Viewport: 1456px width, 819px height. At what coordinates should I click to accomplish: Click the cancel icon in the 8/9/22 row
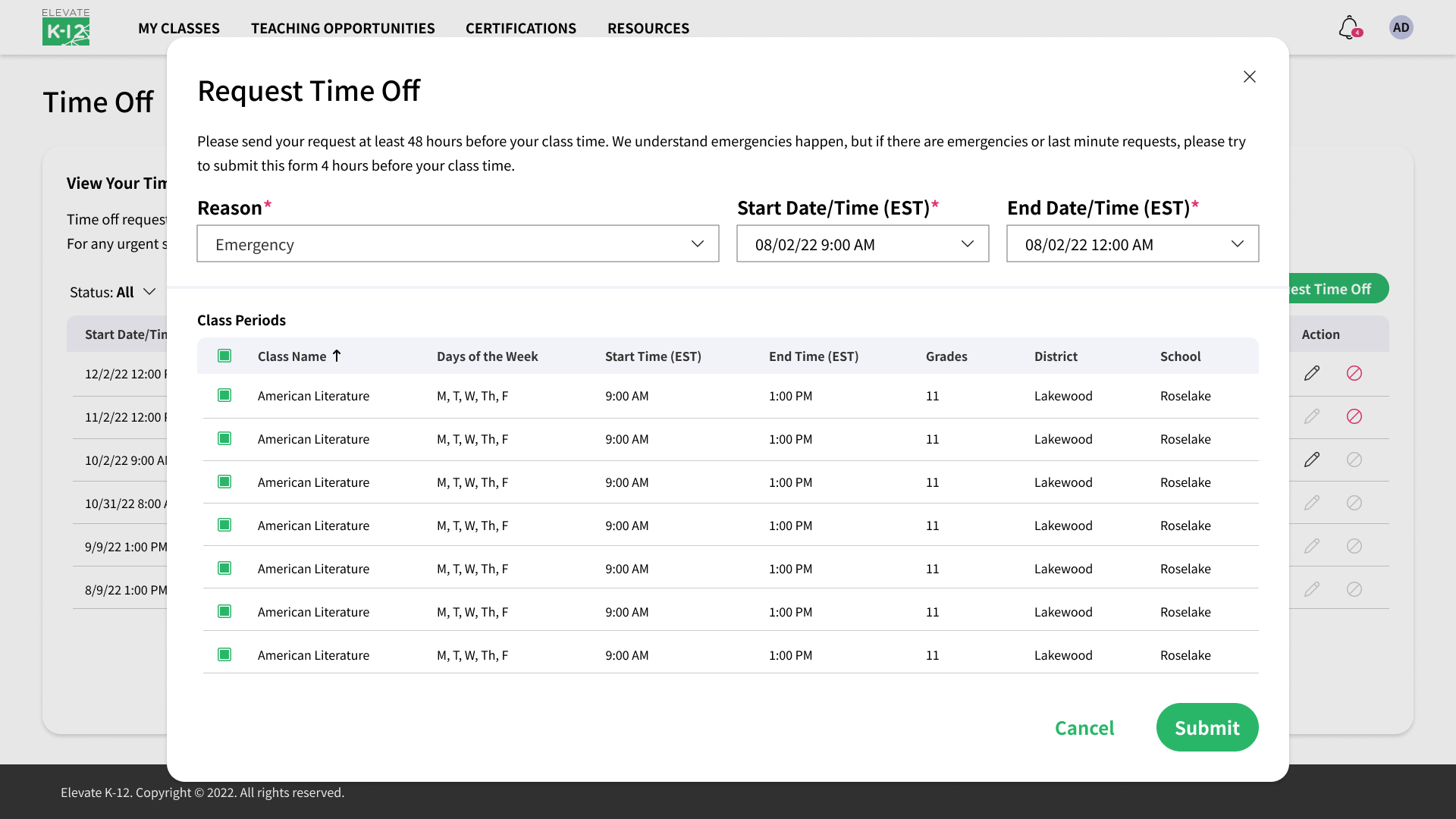click(x=1354, y=589)
